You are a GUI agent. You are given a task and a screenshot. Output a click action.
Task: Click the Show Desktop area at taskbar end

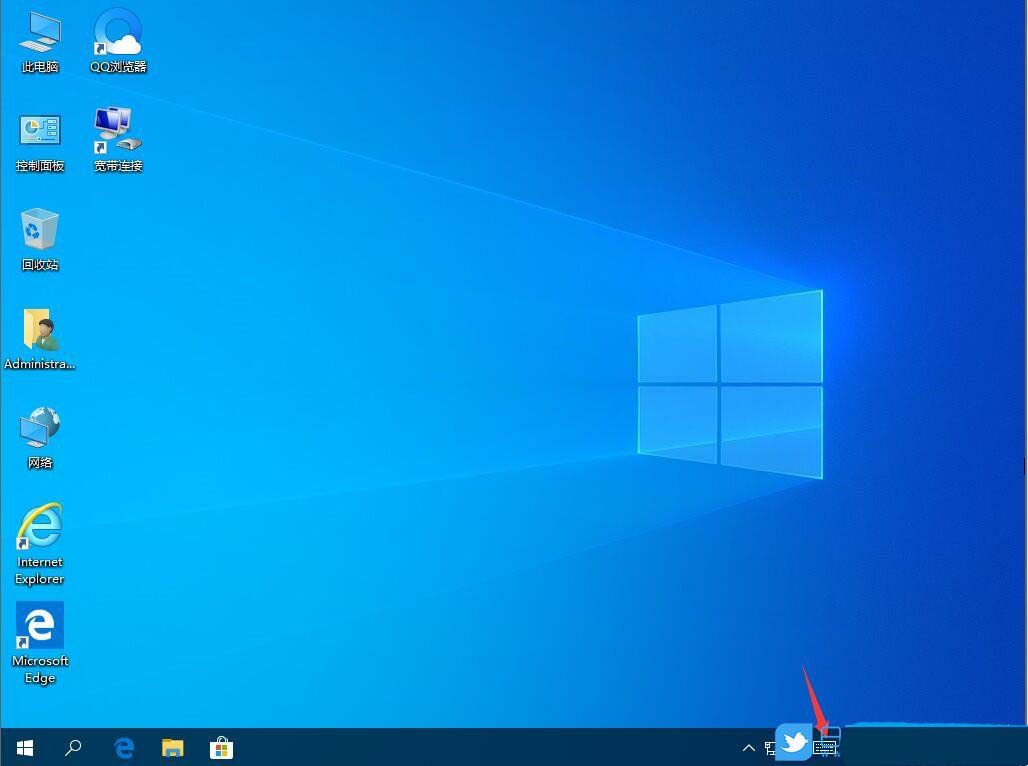coord(1024,747)
